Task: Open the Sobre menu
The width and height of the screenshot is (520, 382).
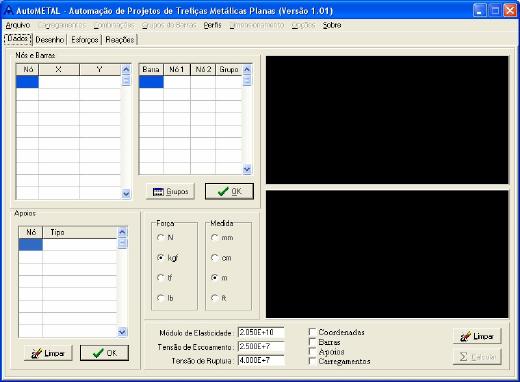Action: pyautogui.click(x=332, y=25)
